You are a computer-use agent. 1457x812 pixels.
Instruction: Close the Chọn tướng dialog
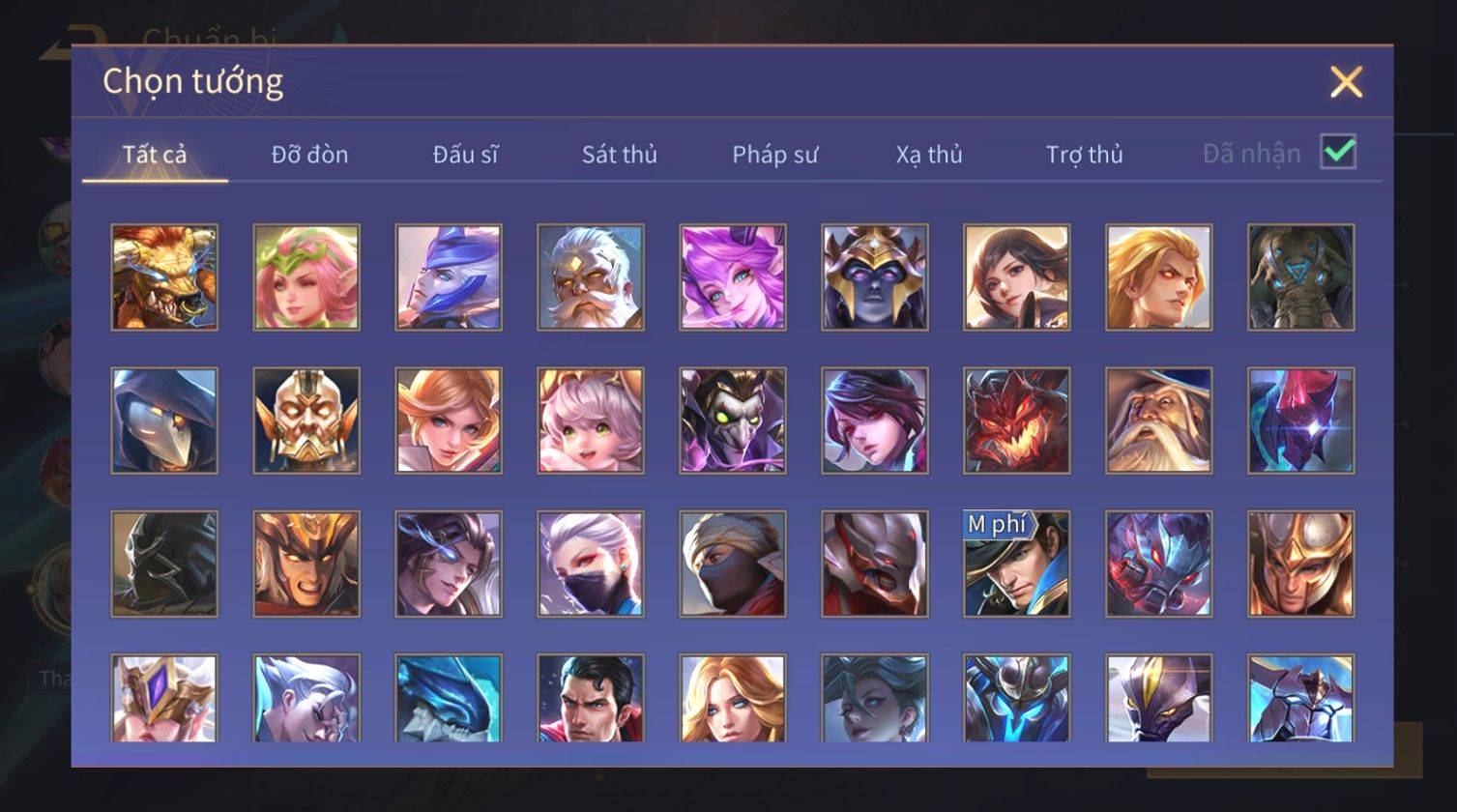(x=1346, y=82)
